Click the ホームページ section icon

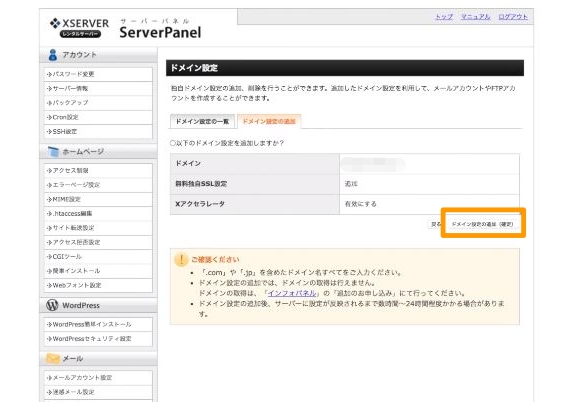[53, 151]
